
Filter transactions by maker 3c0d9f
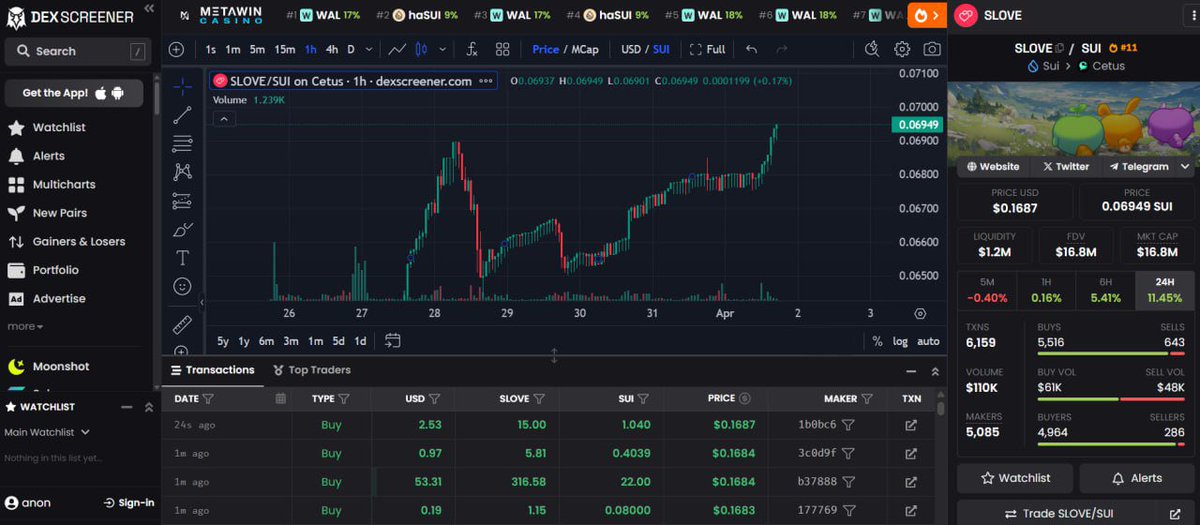pos(848,453)
